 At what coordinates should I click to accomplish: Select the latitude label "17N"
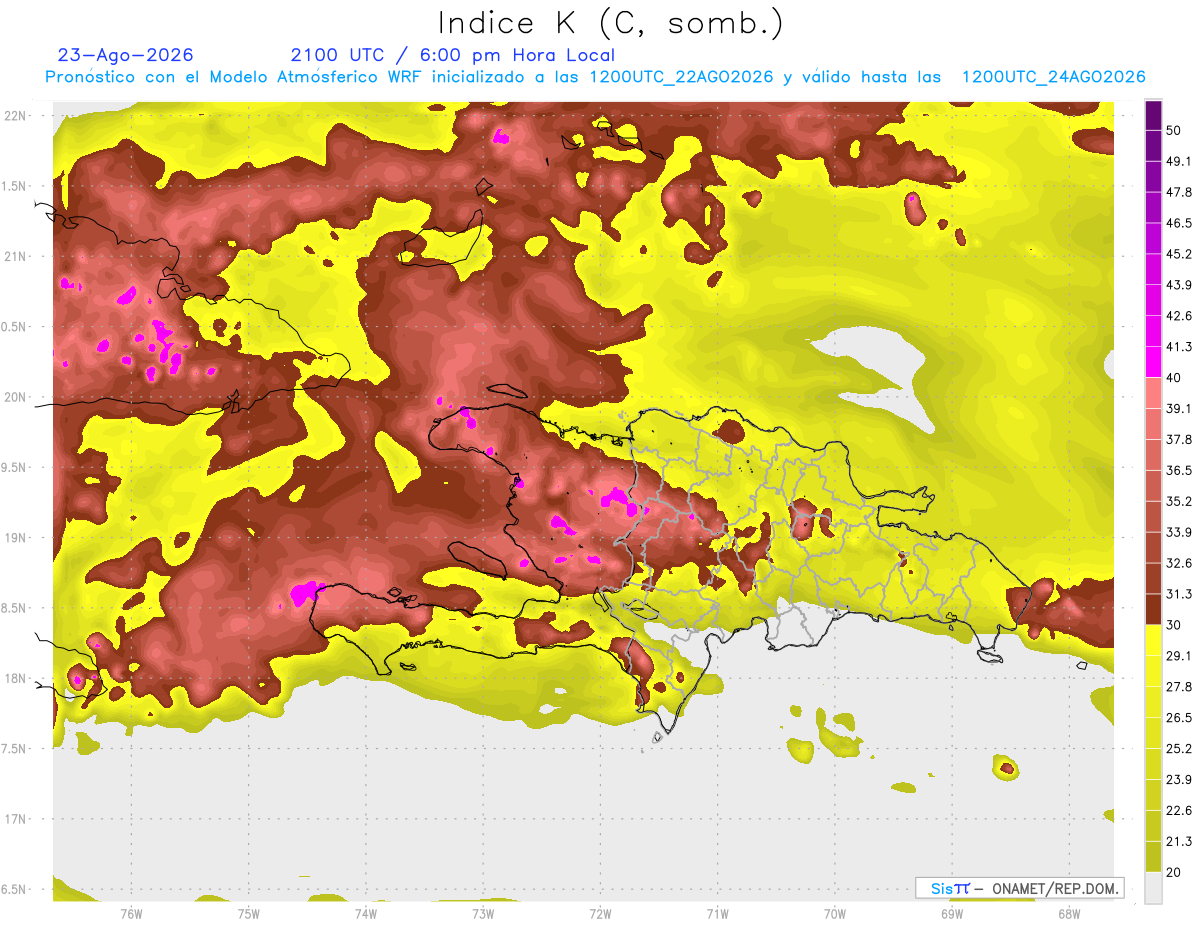click(x=15, y=819)
